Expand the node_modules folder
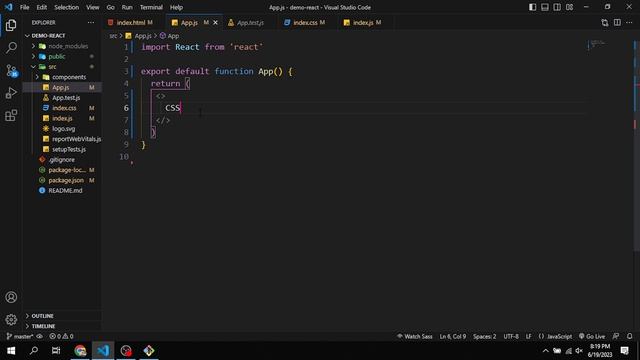640x360 pixels. (61, 46)
